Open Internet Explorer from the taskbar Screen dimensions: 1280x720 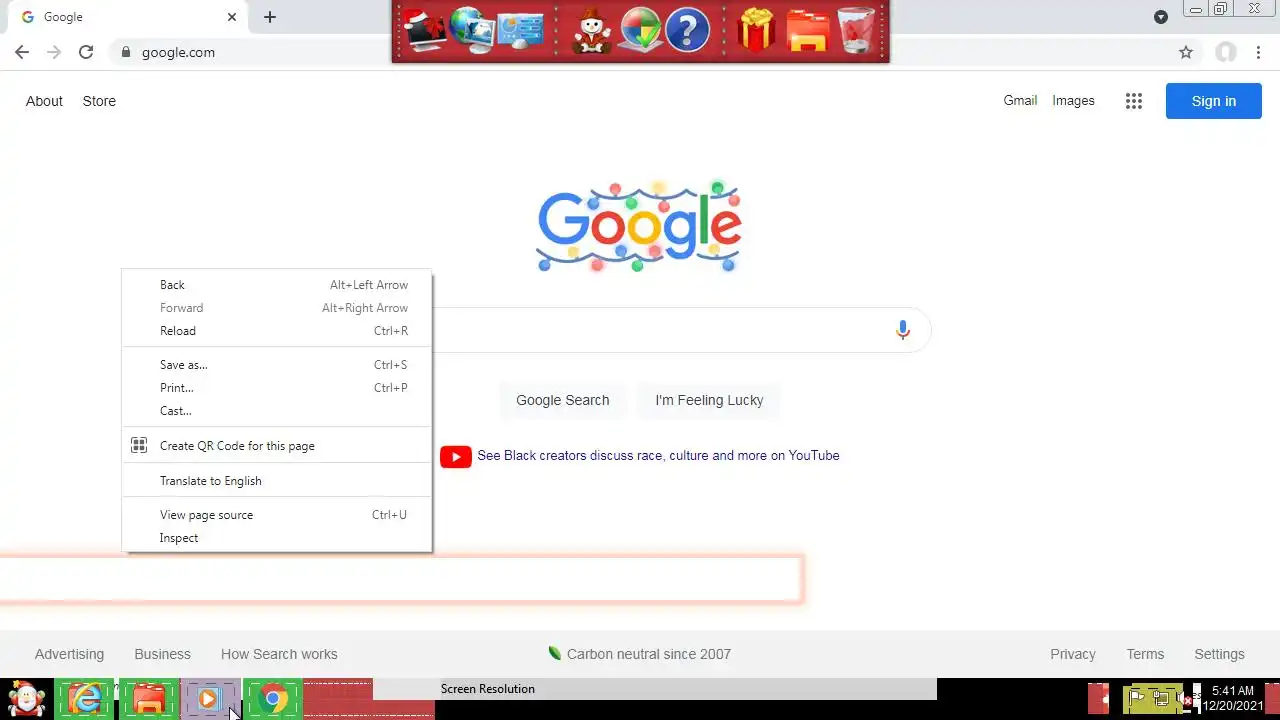coord(85,699)
